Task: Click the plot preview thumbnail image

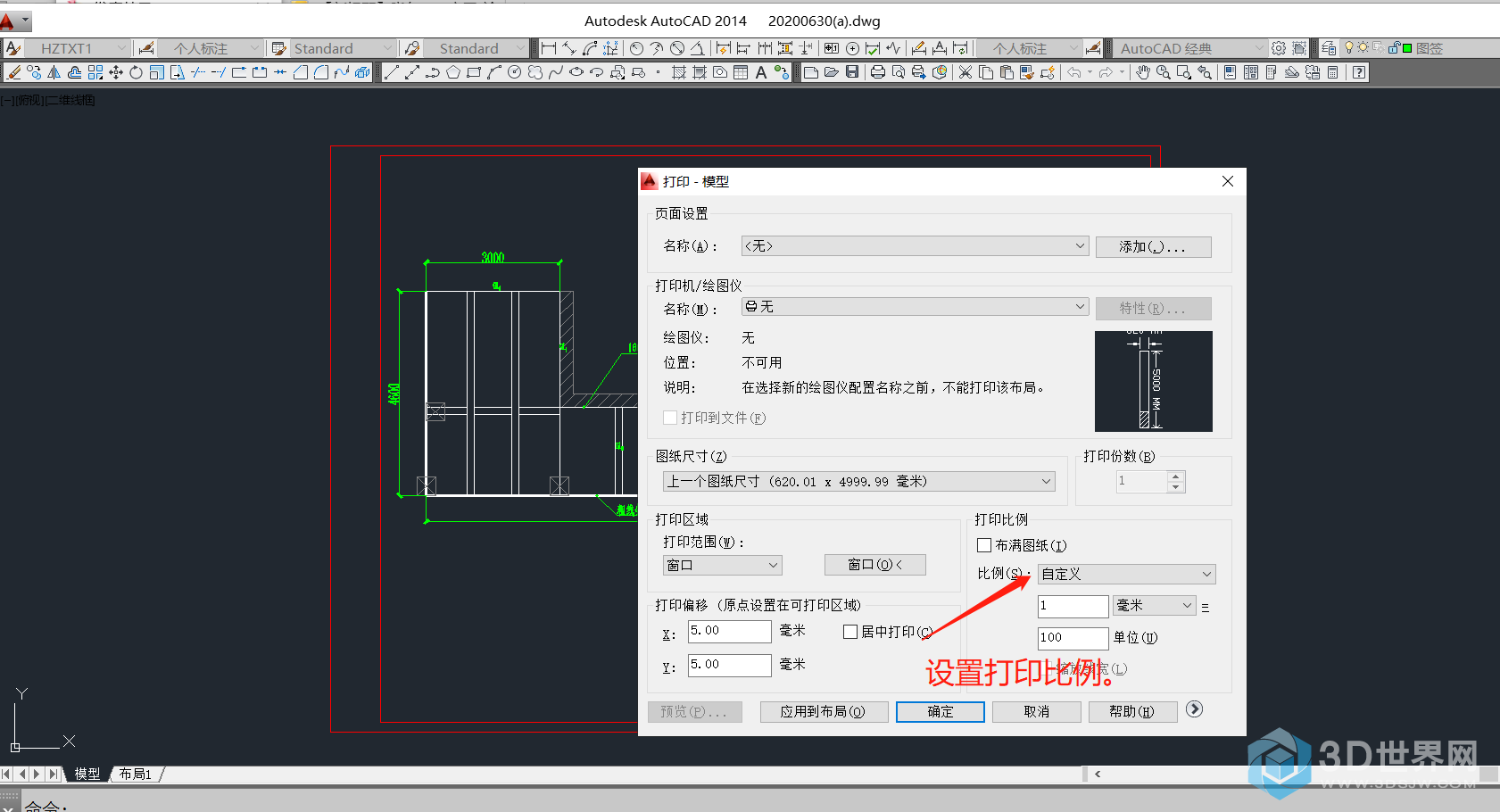Action: click(1154, 381)
